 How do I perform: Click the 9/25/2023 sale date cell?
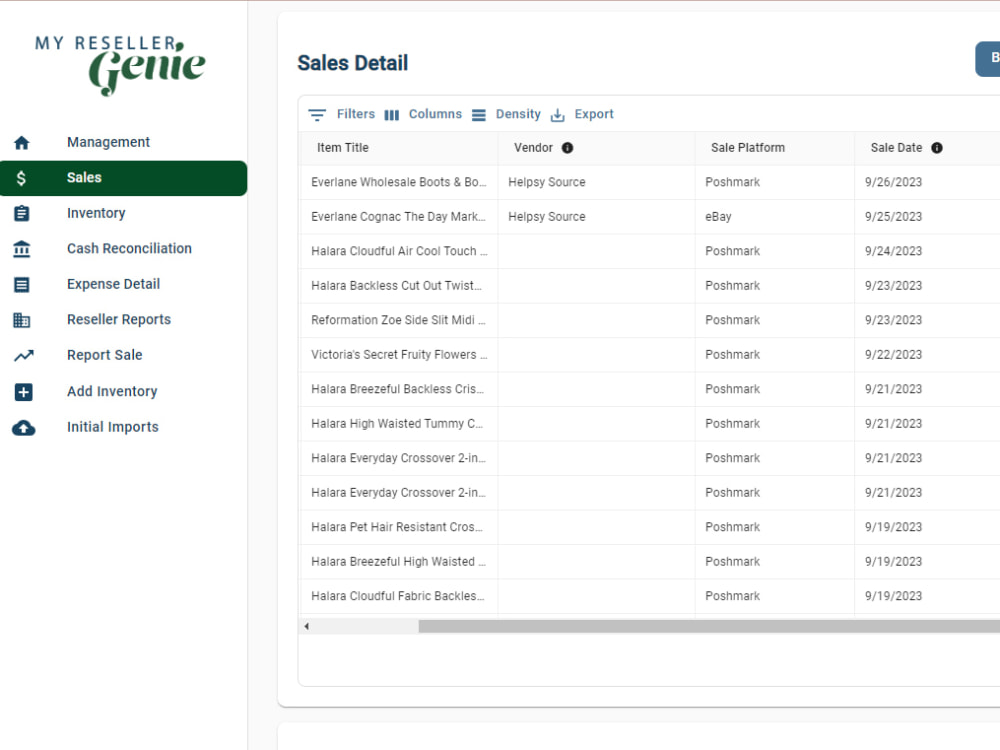(927, 217)
